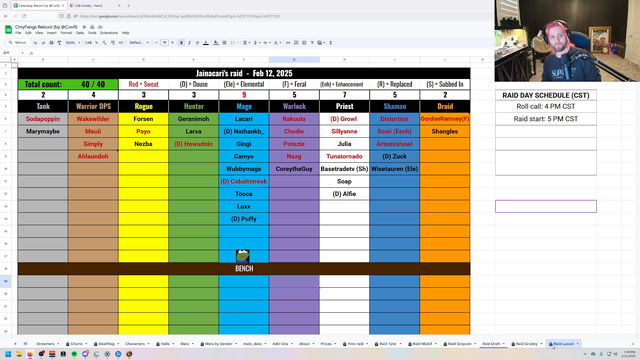Click the insert chart icon
The width and height of the screenshot is (640, 360).
(x=304, y=43)
